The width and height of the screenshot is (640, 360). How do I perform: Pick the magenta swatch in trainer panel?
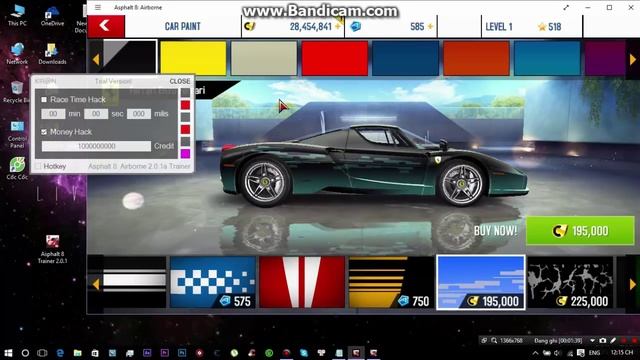click(185, 153)
